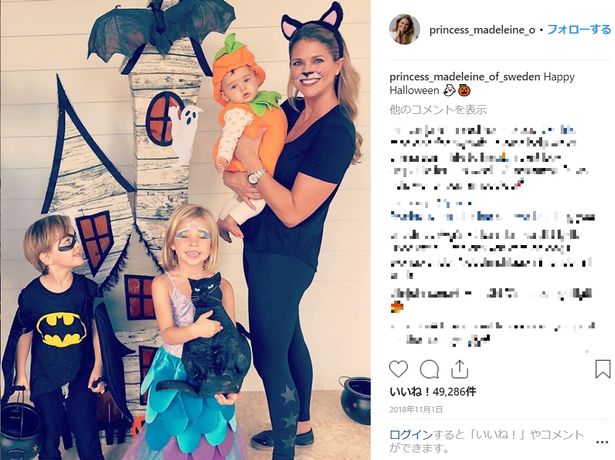Viewport: 615px width, 460px height.
Task: Open comments via the speech bubble icon
Action: (429, 369)
